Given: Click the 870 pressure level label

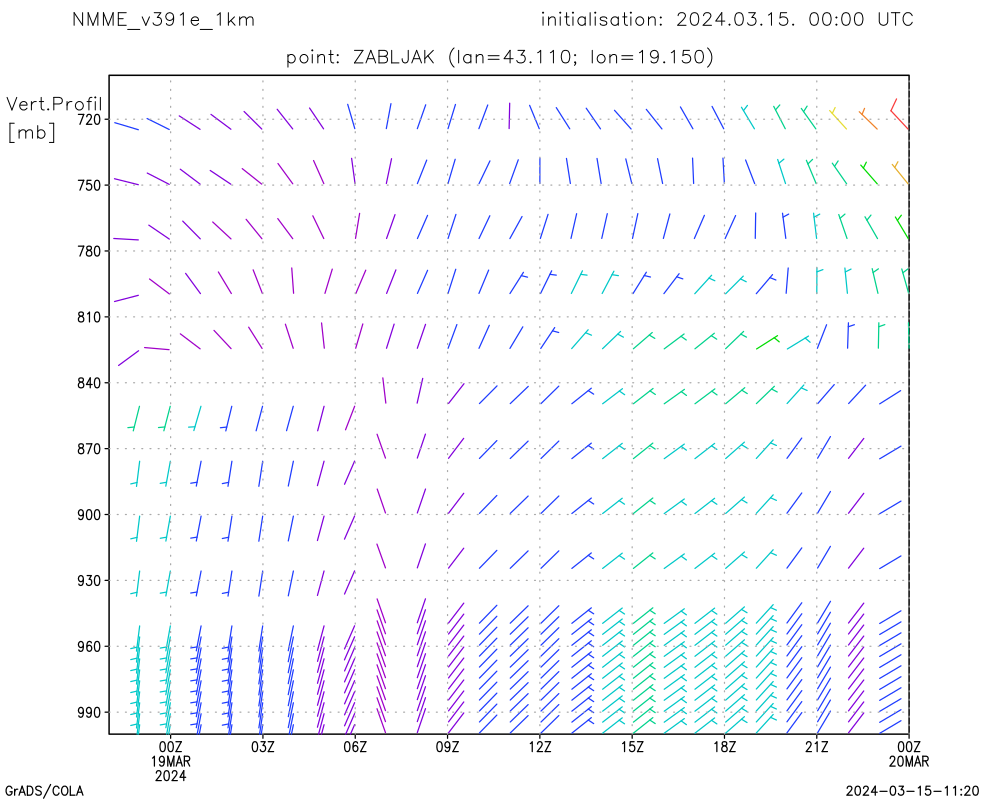Looking at the screenshot, I should tap(89, 449).
